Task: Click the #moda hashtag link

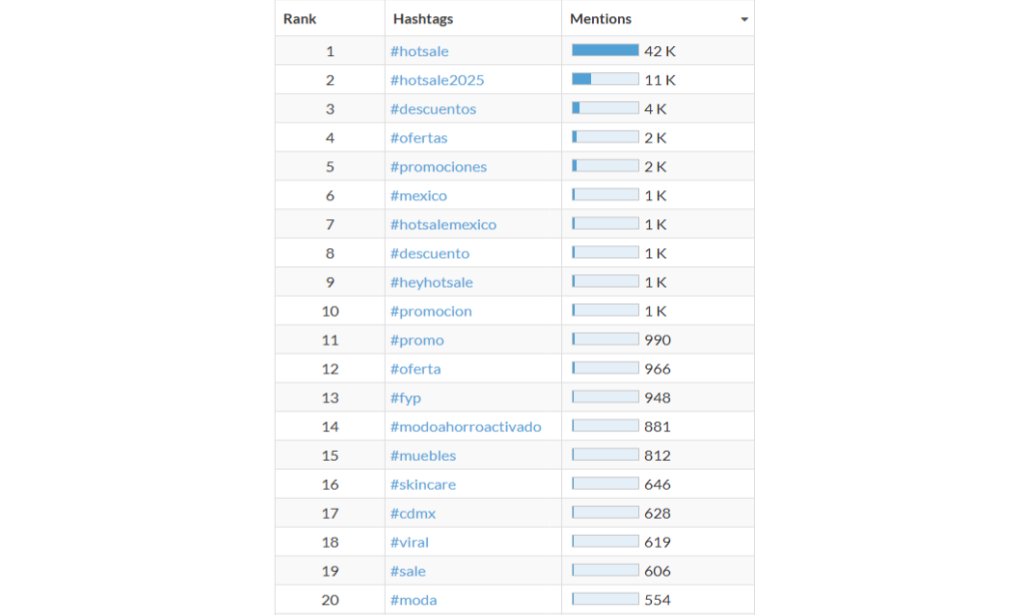Action: (413, 601)
